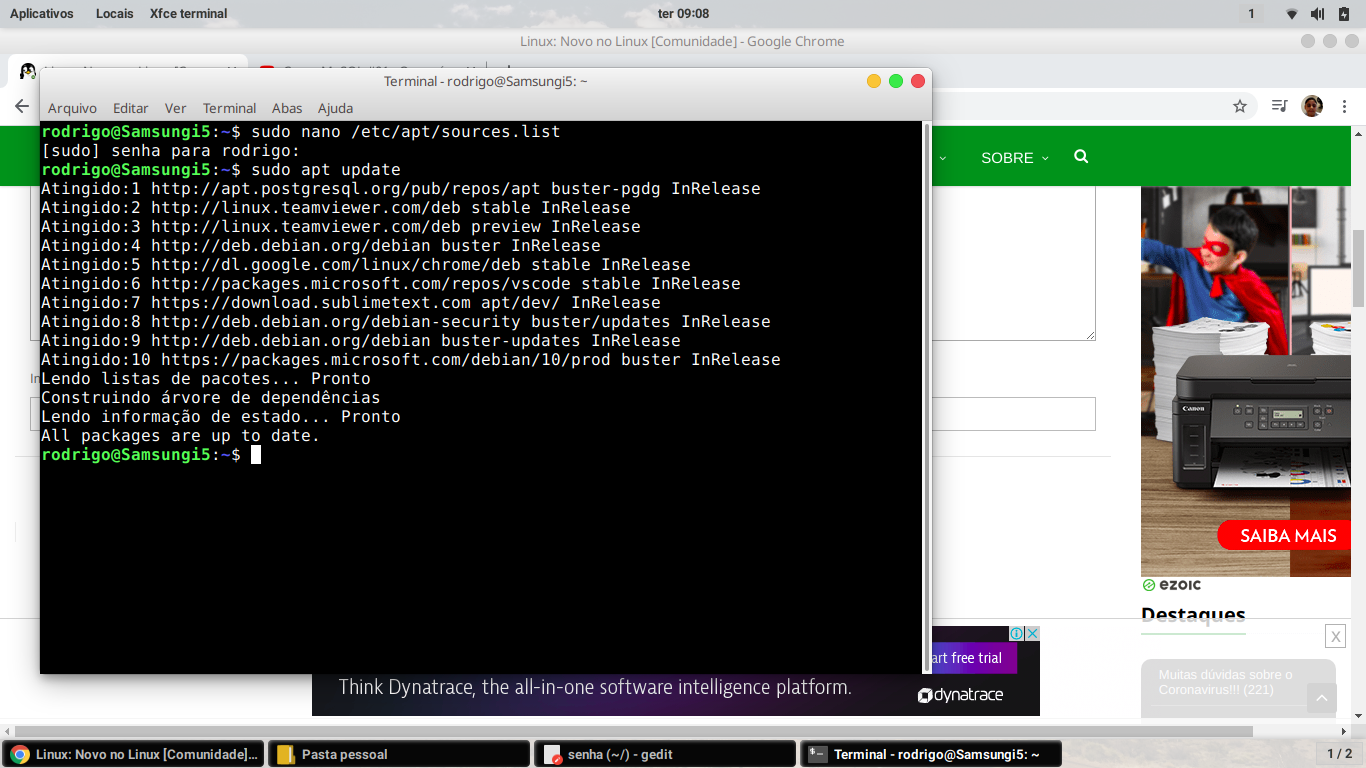
Task: Open the Aplicativos panel menu
Action: (42, 13)
